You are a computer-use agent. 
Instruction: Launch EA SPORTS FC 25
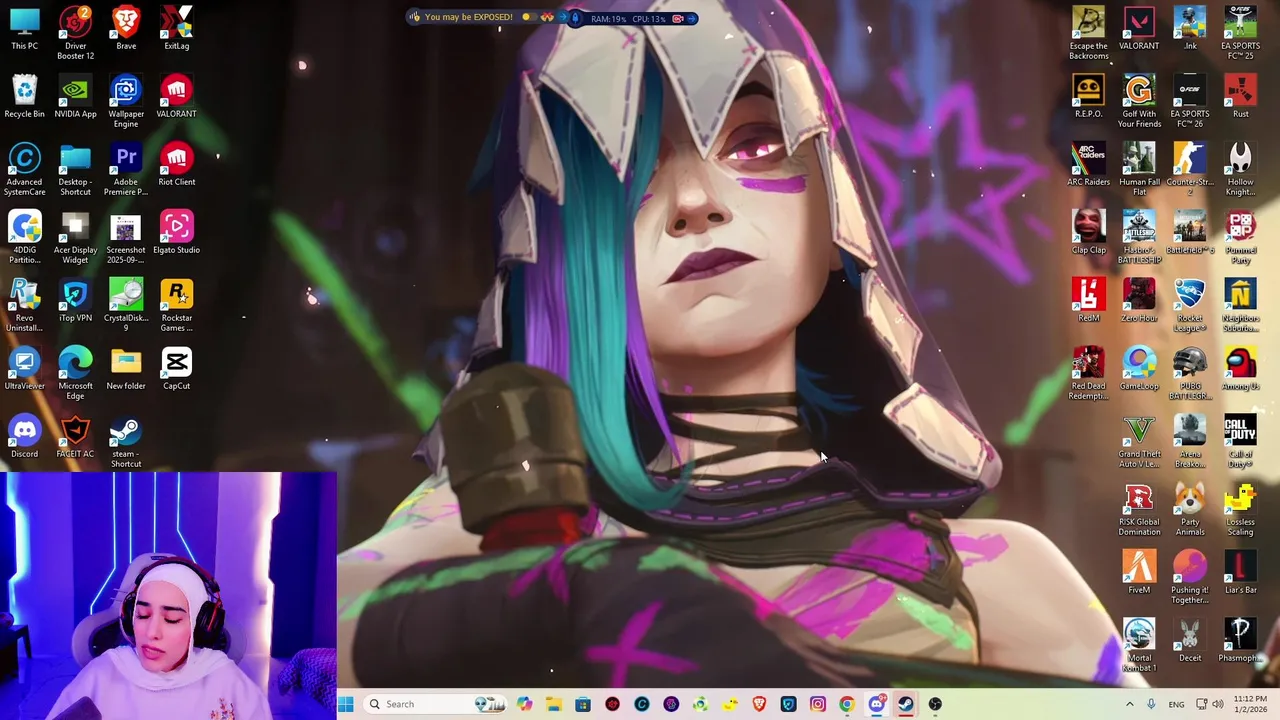[1240, 32]
